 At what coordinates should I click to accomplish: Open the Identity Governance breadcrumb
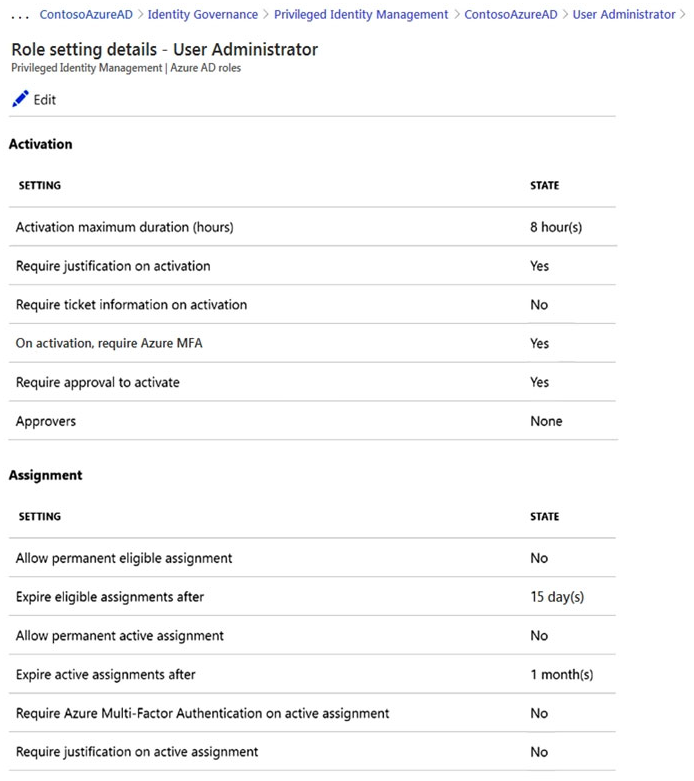[x=202, y=15]
